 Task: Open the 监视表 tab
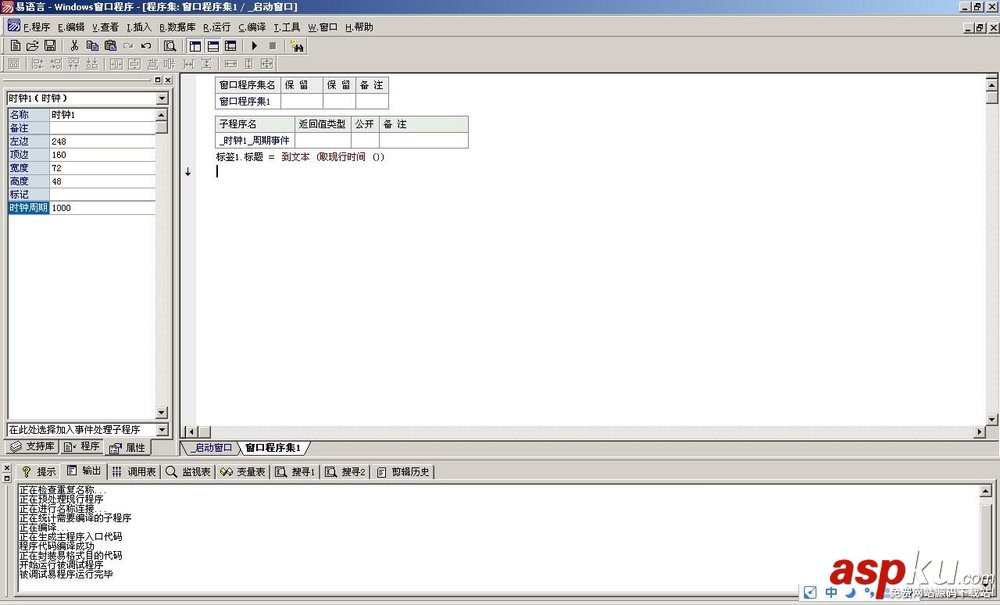tap(188, 472)
